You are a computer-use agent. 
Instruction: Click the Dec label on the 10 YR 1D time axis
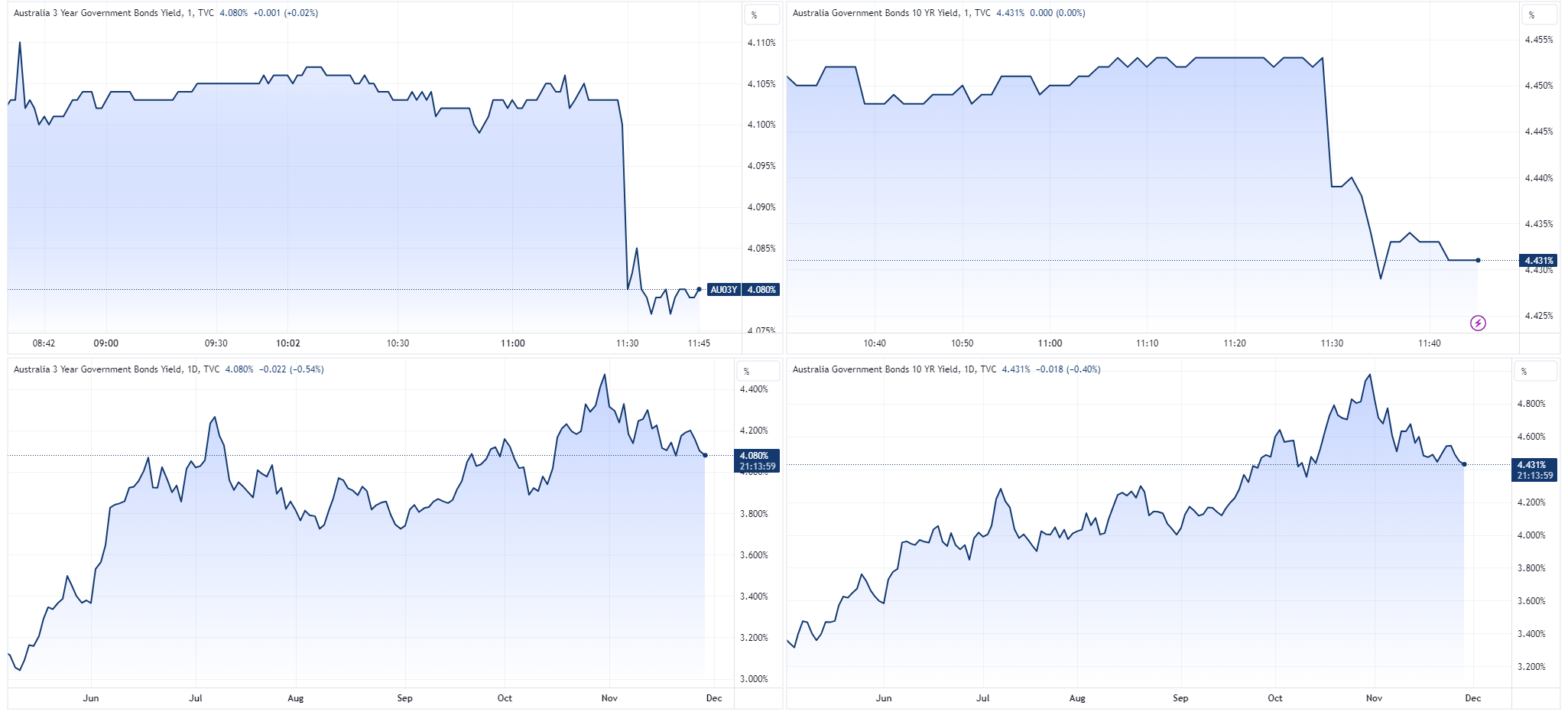coord(1472,698)
